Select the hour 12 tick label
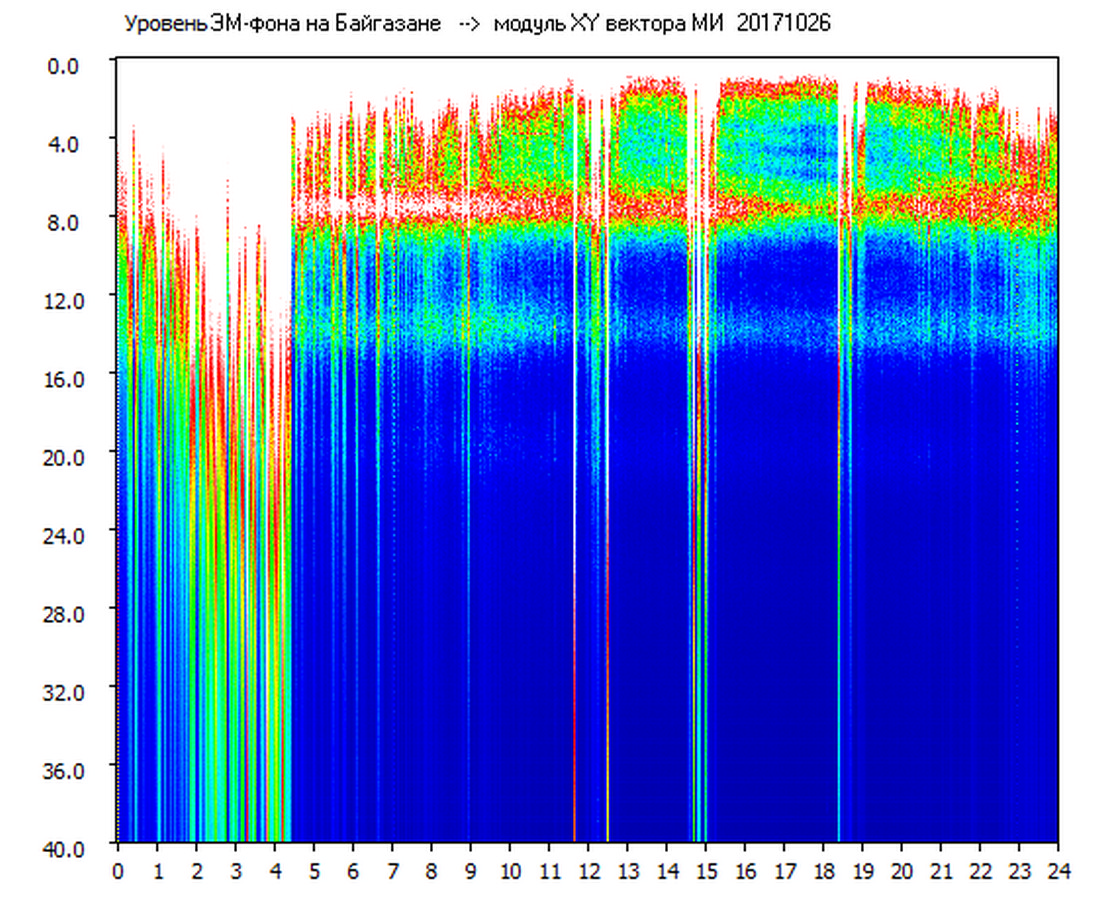Viewport: 1096px width, 900px height. [x=588, y=871]
